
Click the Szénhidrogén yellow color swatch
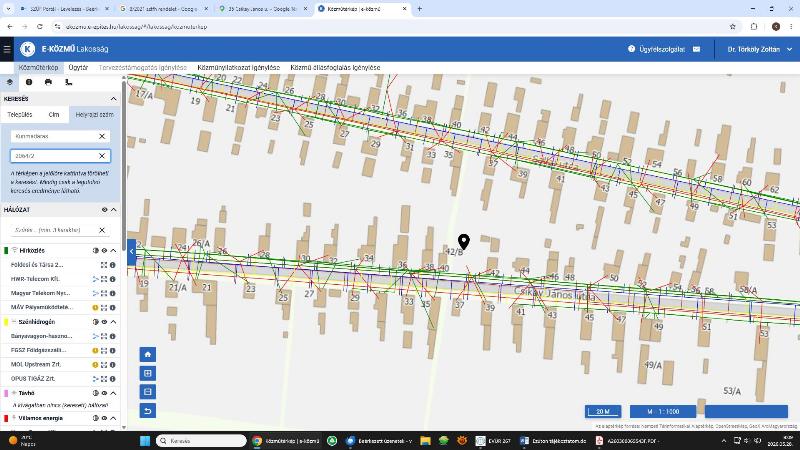point(6,322)
